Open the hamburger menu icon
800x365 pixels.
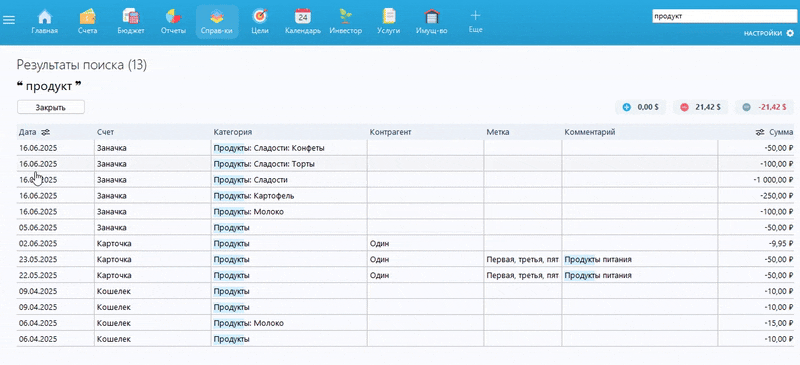coord(9,20)
